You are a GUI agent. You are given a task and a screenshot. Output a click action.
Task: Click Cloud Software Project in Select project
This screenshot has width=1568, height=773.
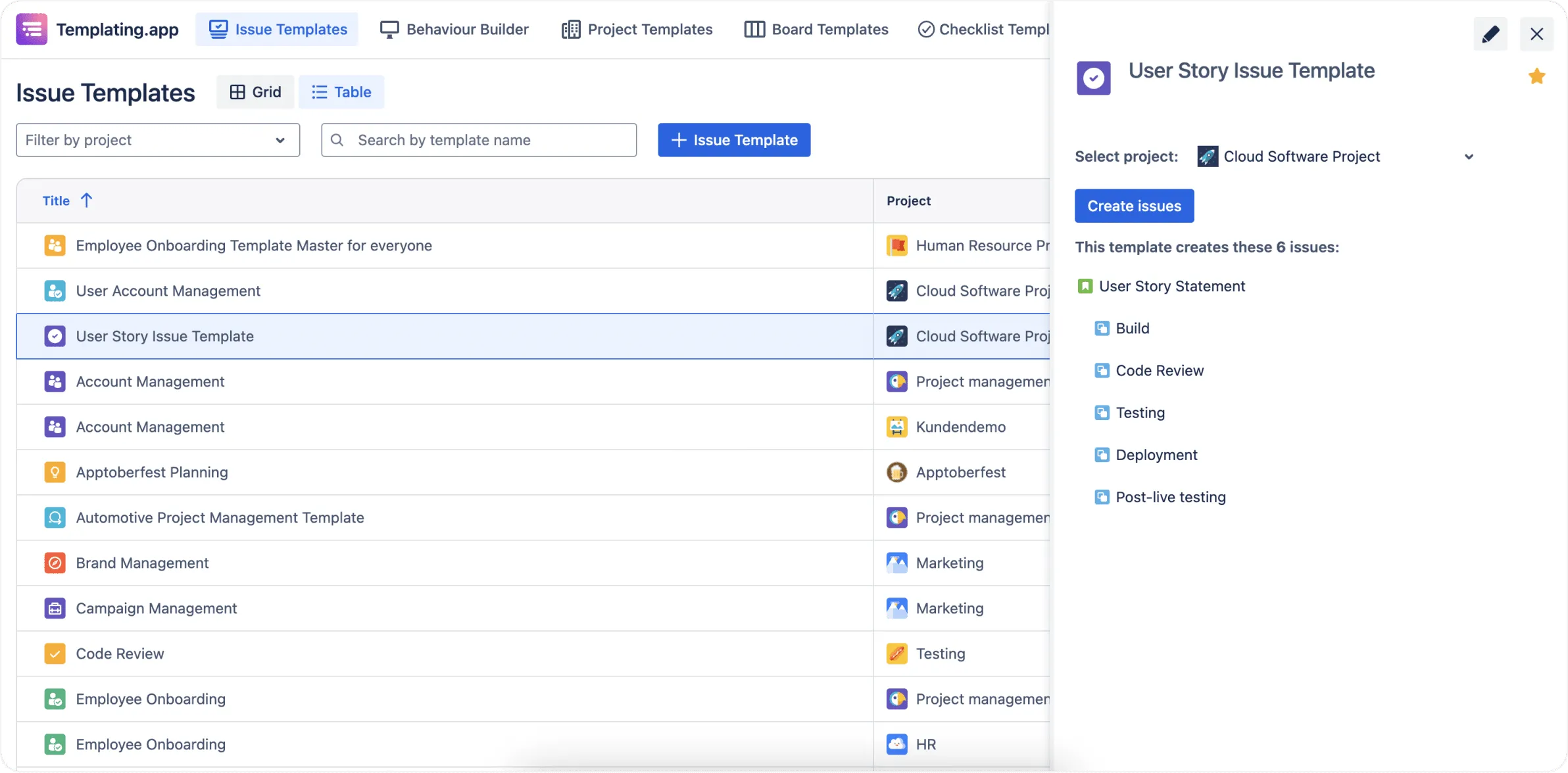[x=1301, y=156]
